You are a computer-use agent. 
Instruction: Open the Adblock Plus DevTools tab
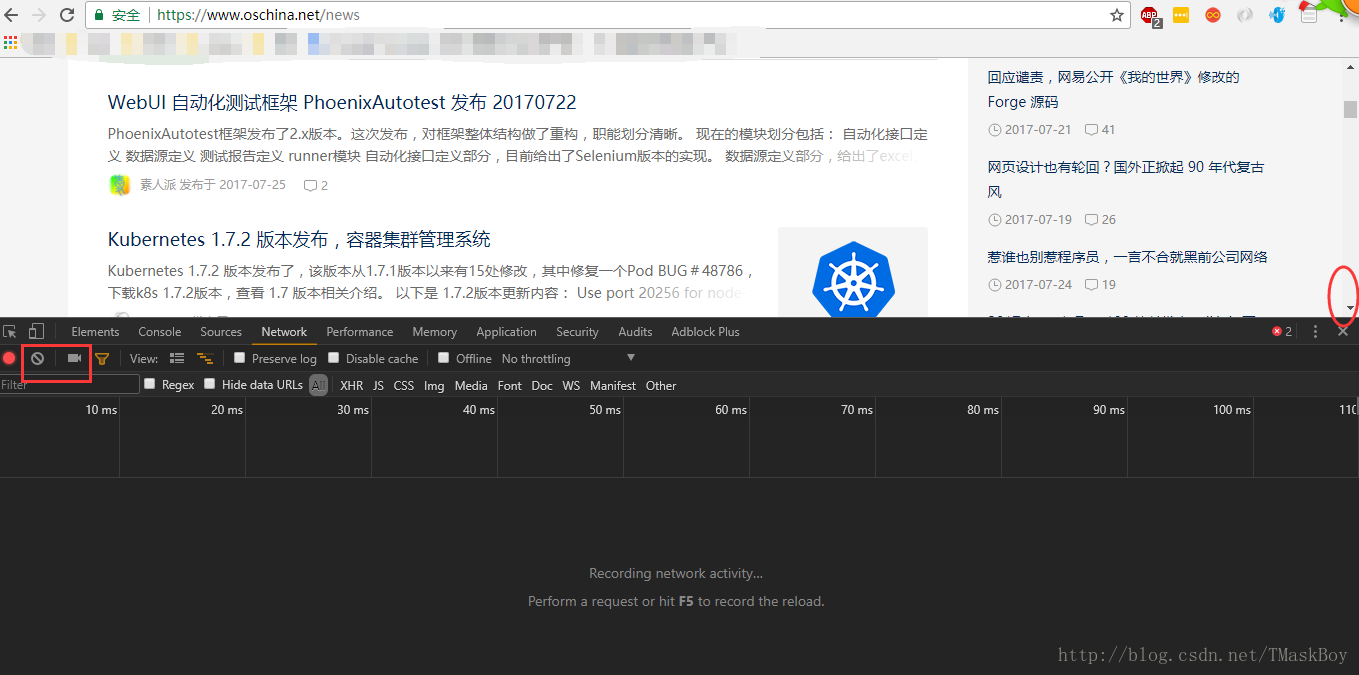[x=705, y=332]
